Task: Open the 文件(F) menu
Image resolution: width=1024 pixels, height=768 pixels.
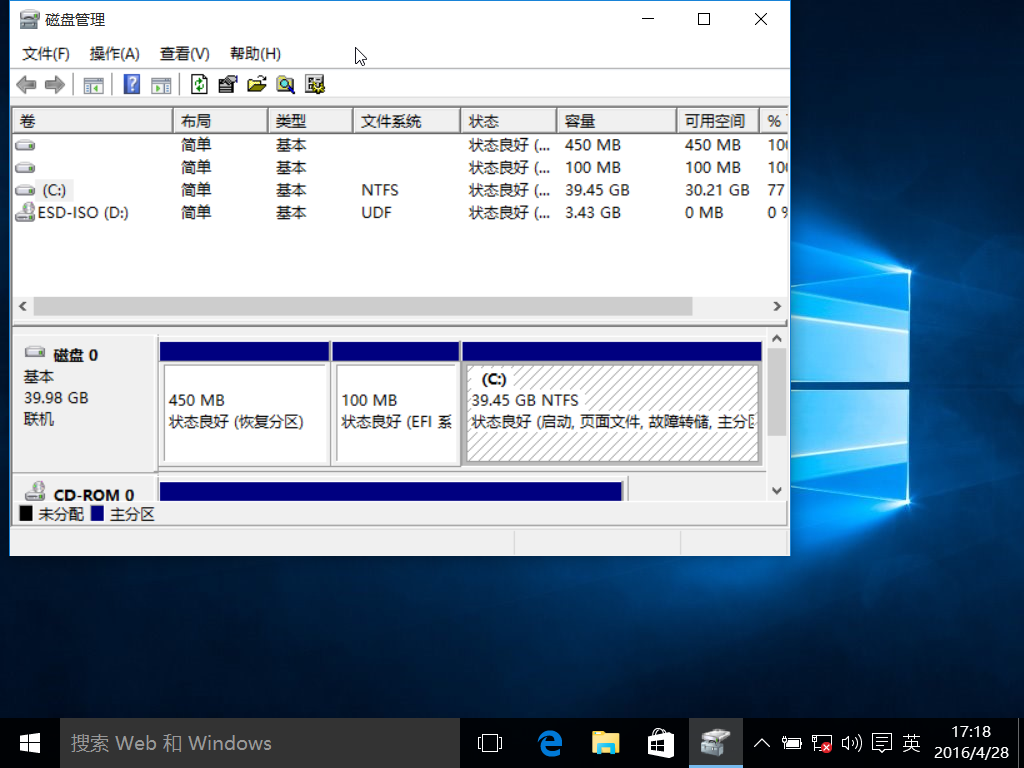Action: 46,54
